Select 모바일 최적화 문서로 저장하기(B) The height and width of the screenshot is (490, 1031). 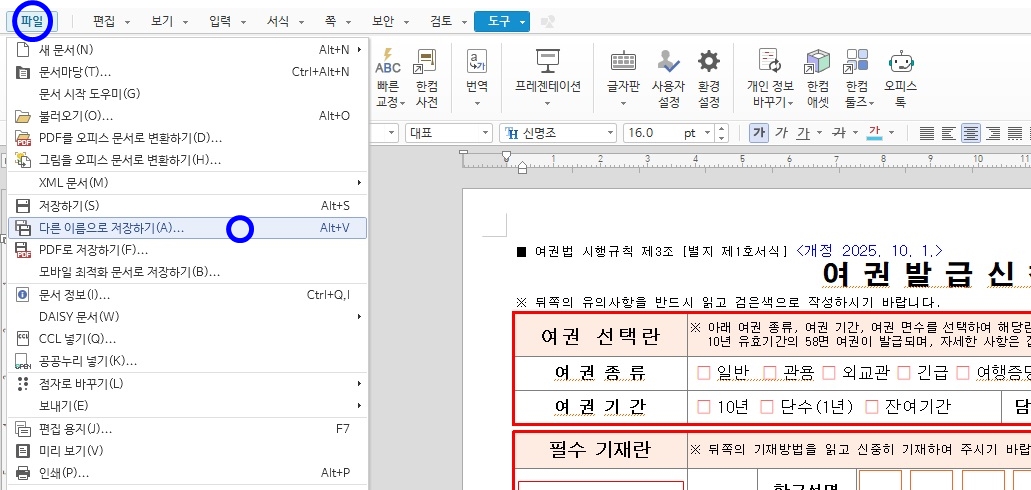tap(187, 272)
